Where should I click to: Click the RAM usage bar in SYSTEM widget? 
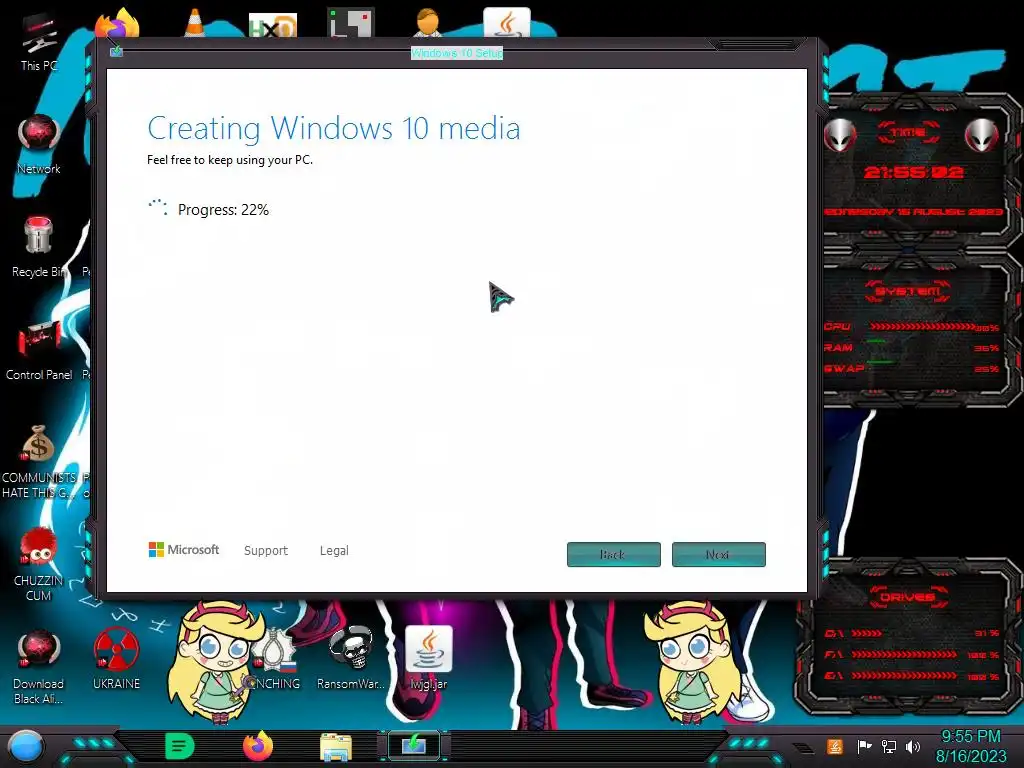912,347
